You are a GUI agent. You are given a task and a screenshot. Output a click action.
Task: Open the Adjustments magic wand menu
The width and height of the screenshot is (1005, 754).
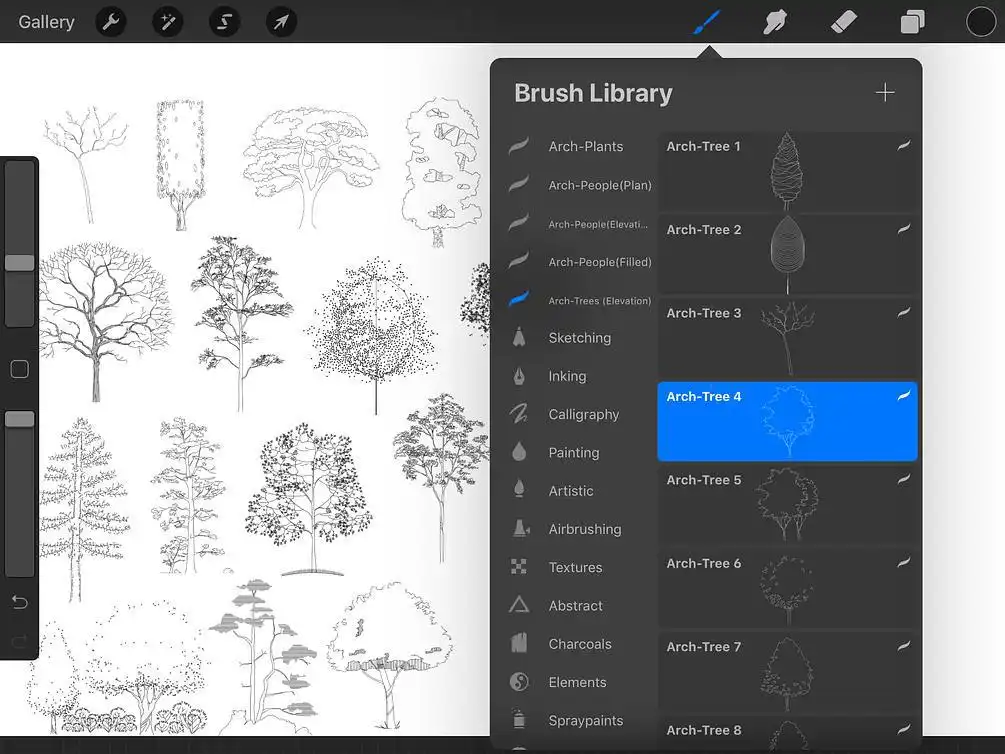[x=167, y=21]
